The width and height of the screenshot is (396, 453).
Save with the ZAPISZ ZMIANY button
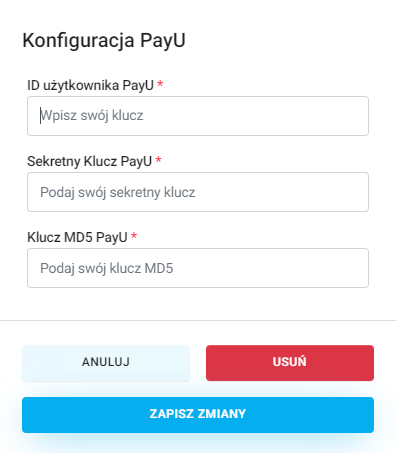click(x=198, y=415)
